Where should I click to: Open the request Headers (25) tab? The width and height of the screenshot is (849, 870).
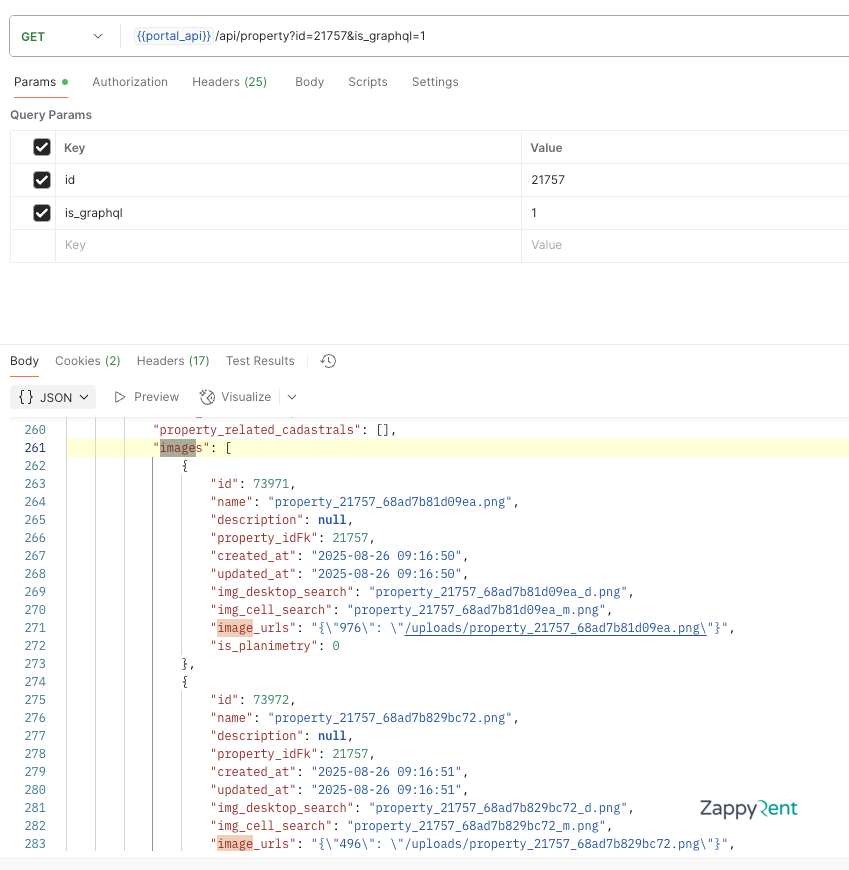click(x=229, y=82)
